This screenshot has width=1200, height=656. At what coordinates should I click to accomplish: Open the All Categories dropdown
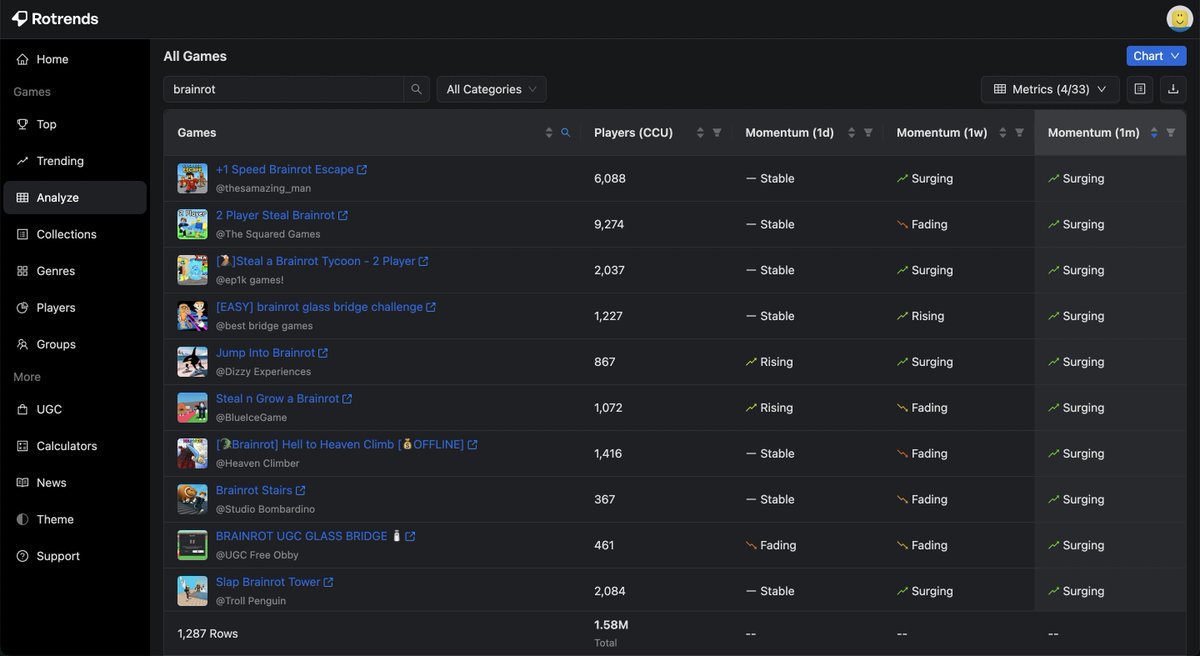tap(491, 89)
